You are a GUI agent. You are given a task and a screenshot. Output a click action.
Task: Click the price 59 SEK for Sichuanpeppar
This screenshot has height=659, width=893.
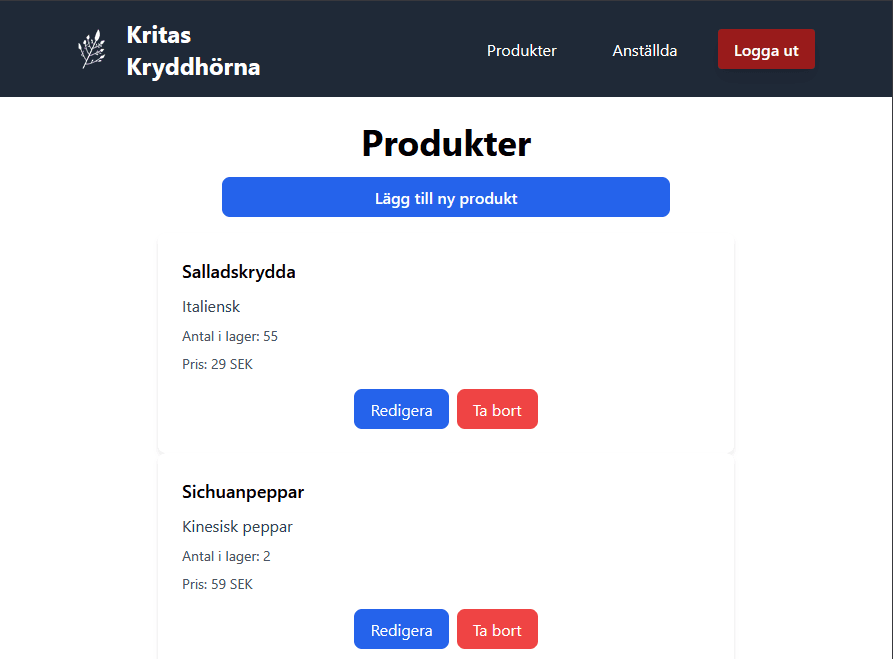coord(217,583)
